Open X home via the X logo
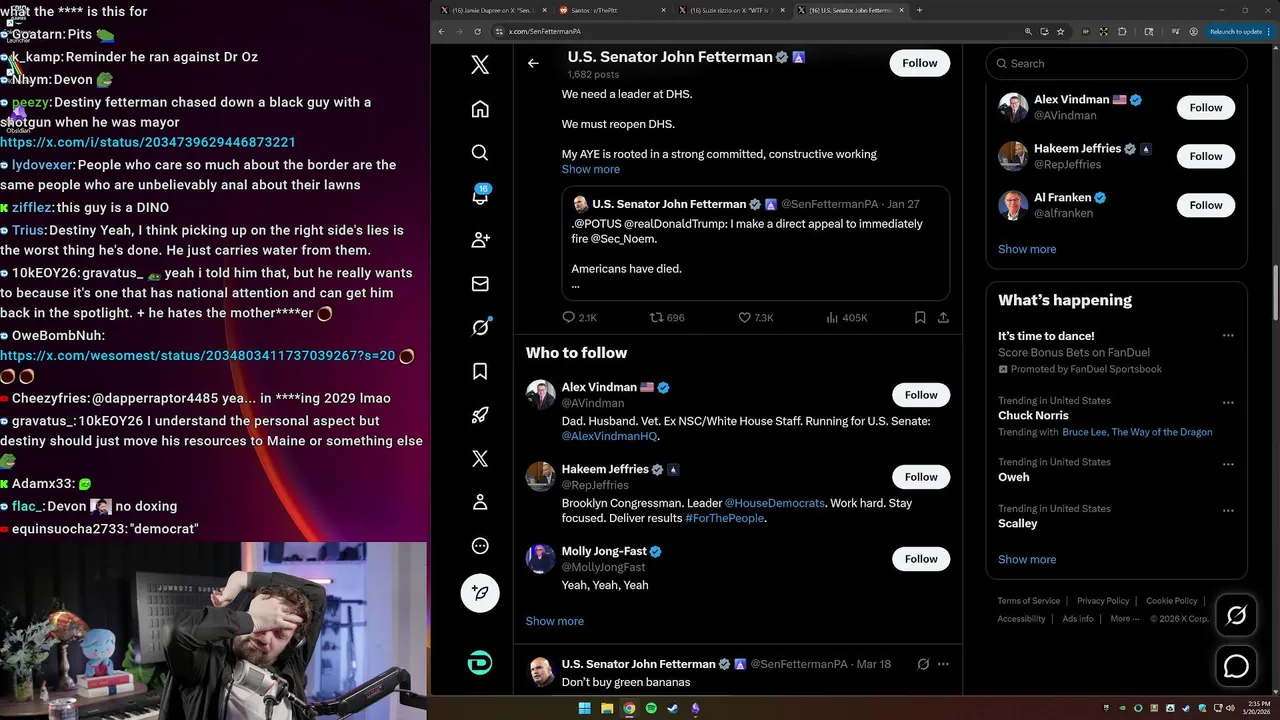The height and width of the screenshot is (720, 1280). 480,65
